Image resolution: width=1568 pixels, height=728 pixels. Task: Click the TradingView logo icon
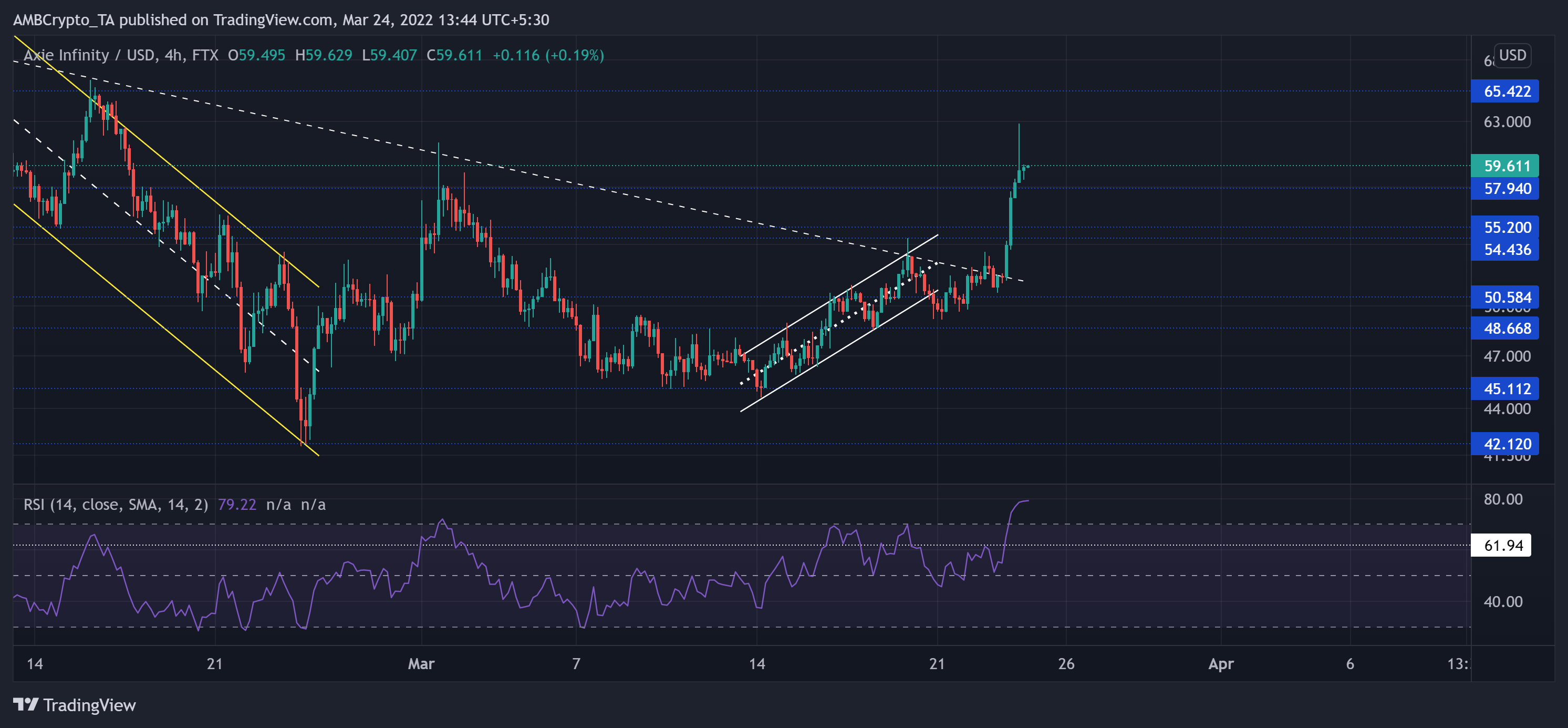coord(25,705)
